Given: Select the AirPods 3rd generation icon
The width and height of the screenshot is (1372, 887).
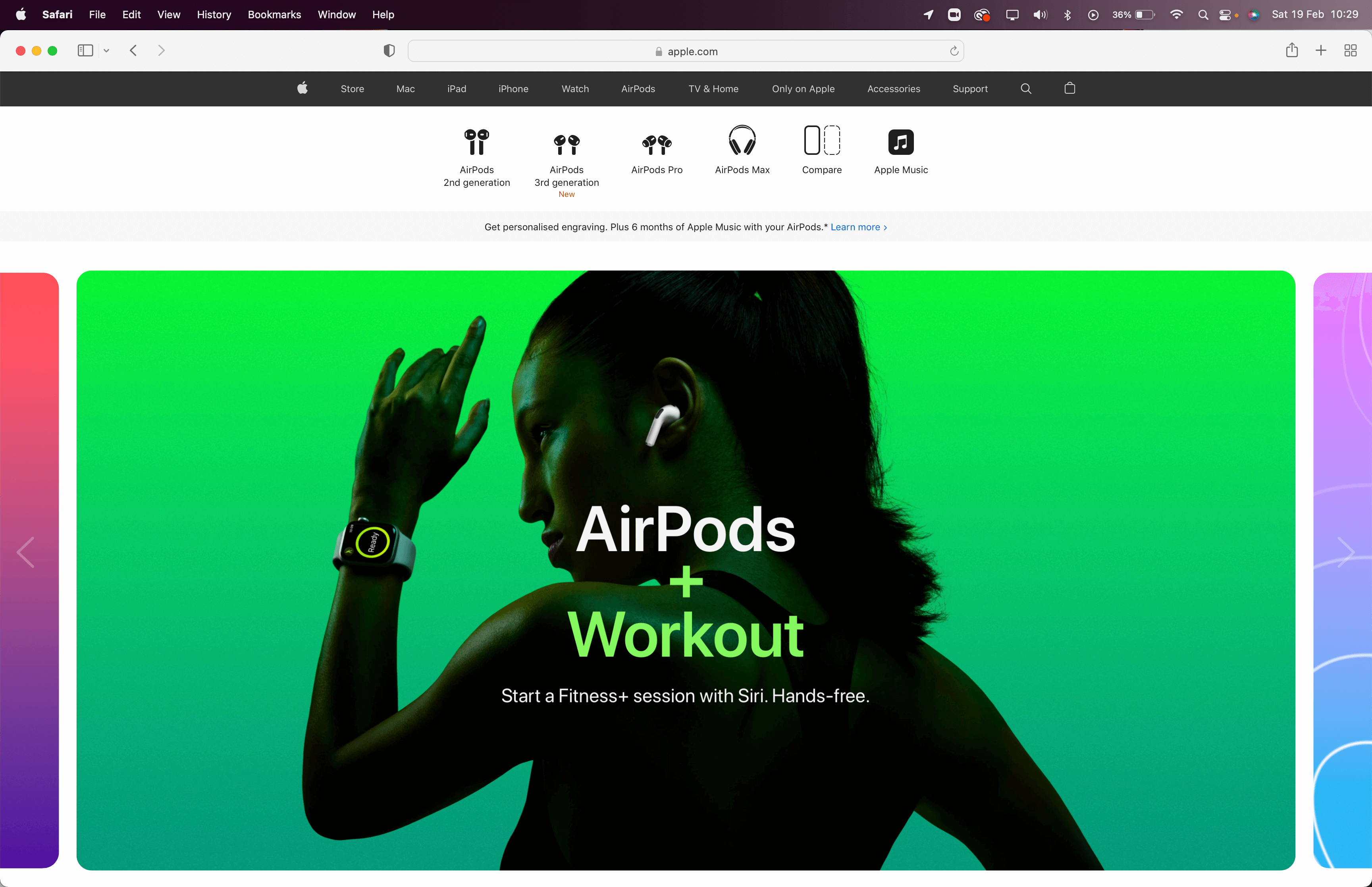Looking at the screenshot, I should click(567, 145).
